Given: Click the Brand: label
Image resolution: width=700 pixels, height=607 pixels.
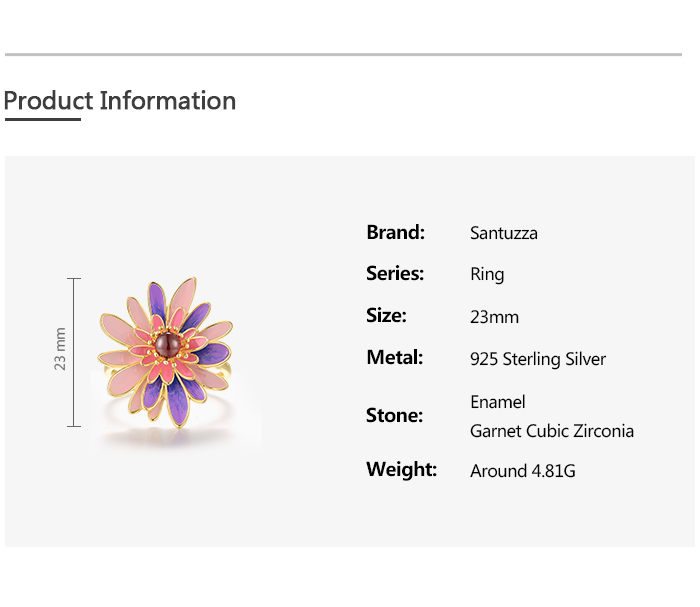Looking at the screenshot, I should [x=396, y=232].
